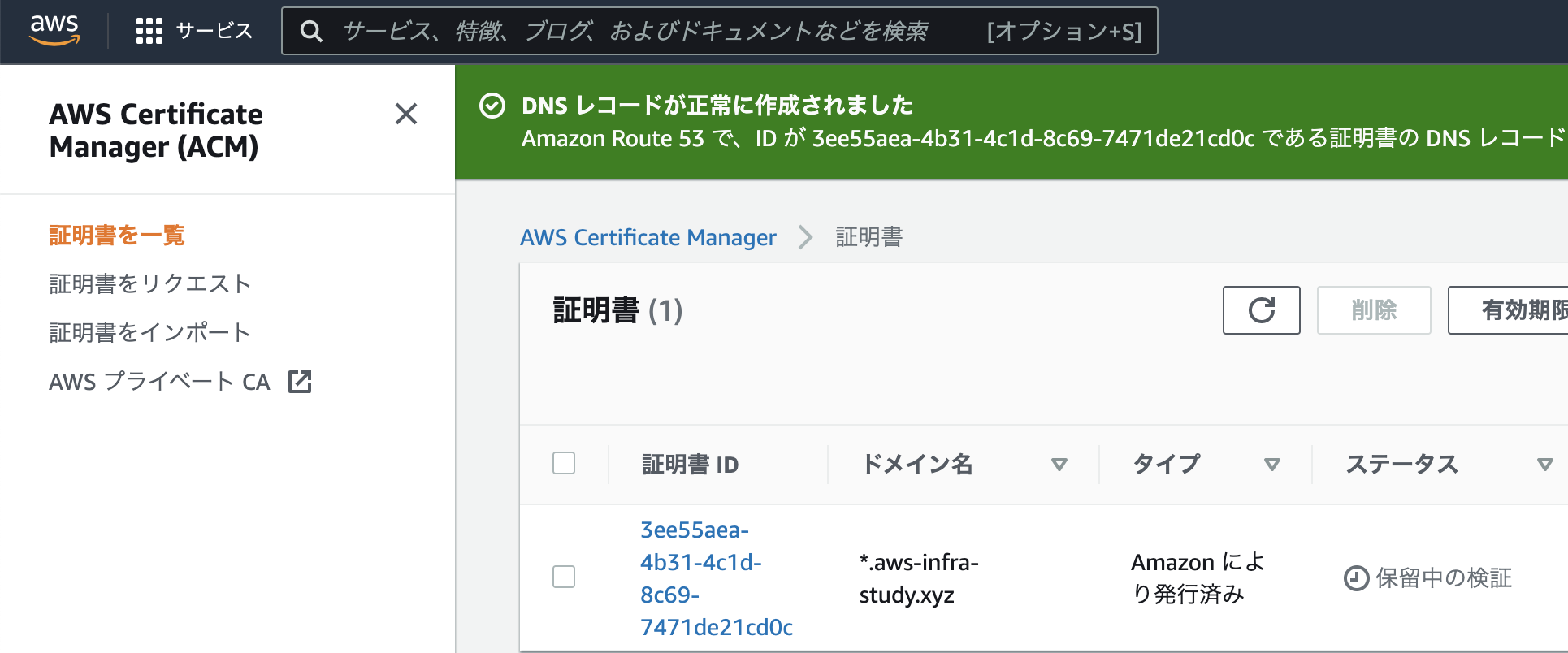Open AWS プライベート CA link
This screenshot has height=653, width=1568.
point(159,381)
